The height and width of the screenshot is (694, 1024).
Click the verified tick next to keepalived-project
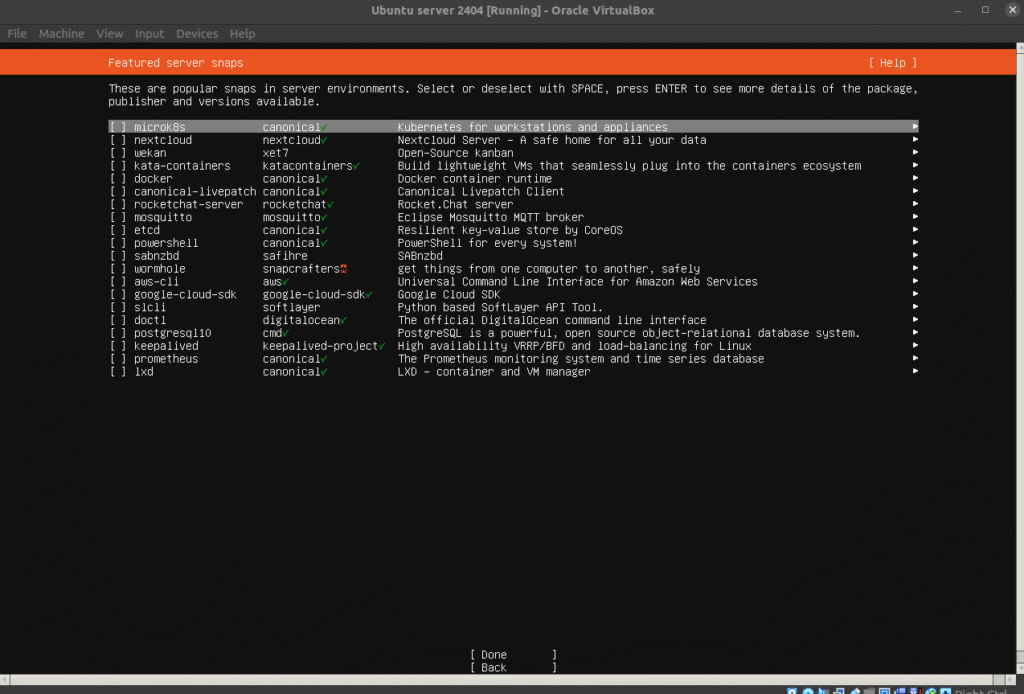382,346
